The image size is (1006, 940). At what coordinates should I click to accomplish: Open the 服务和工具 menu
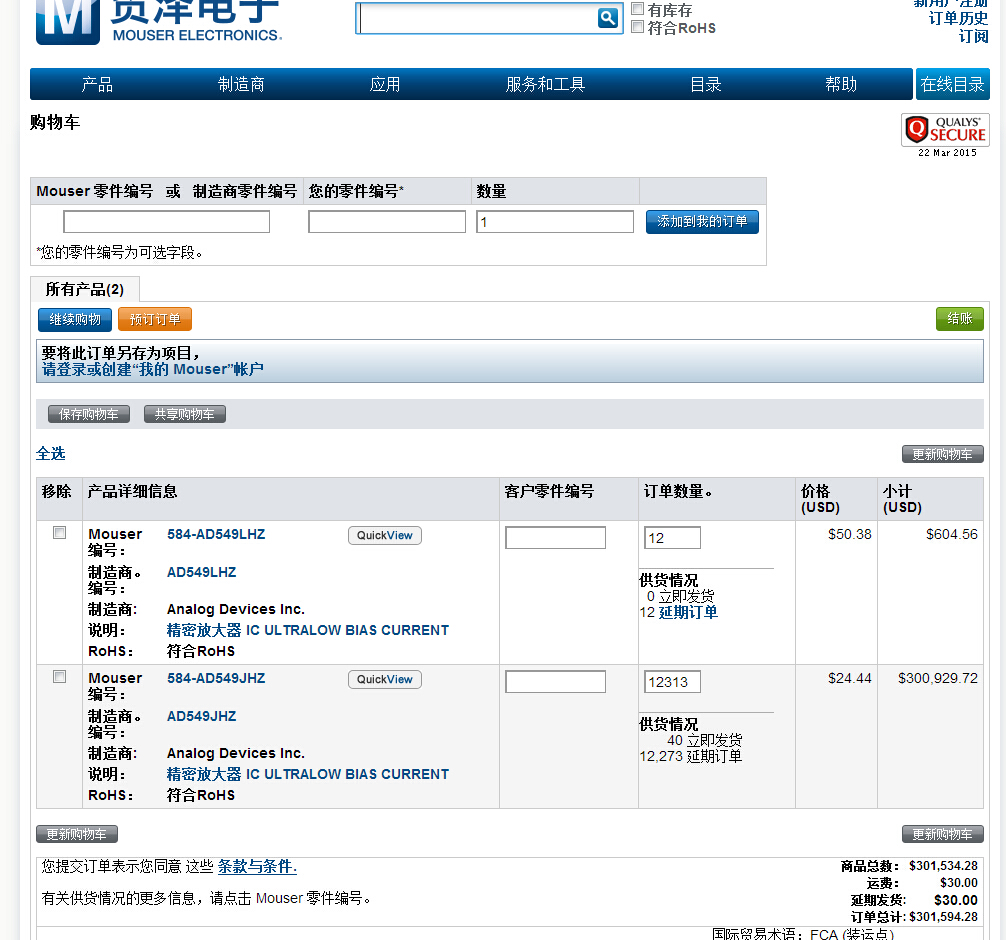click(x=545, y=84)
